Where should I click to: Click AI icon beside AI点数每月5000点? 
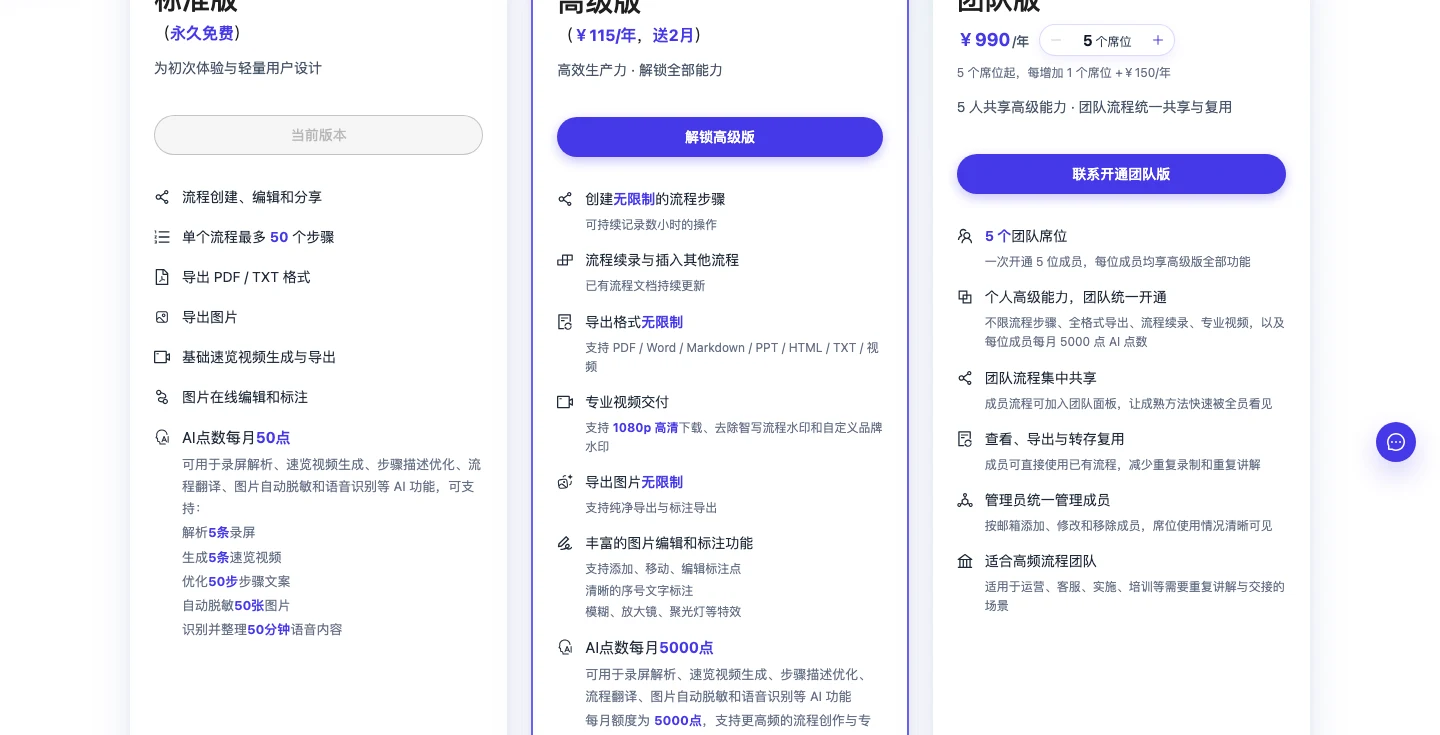(x=565, y=648)
